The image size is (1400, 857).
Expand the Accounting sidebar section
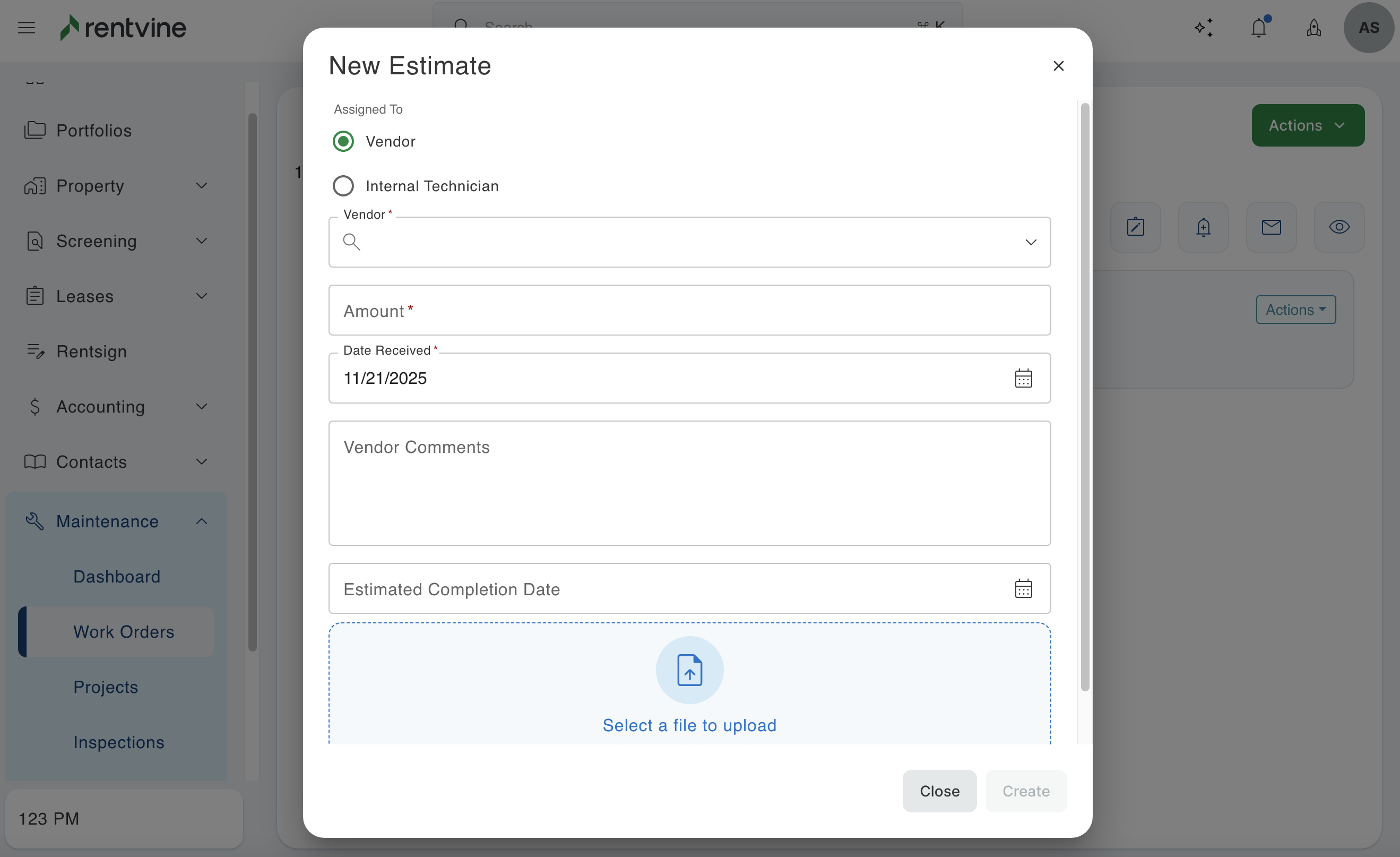point(201,407)
